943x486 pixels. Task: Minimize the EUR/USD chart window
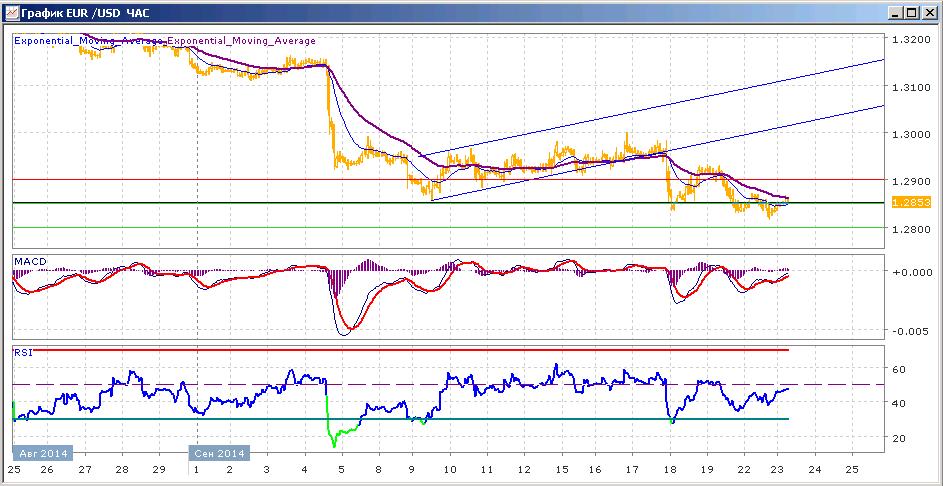(897, 12)
